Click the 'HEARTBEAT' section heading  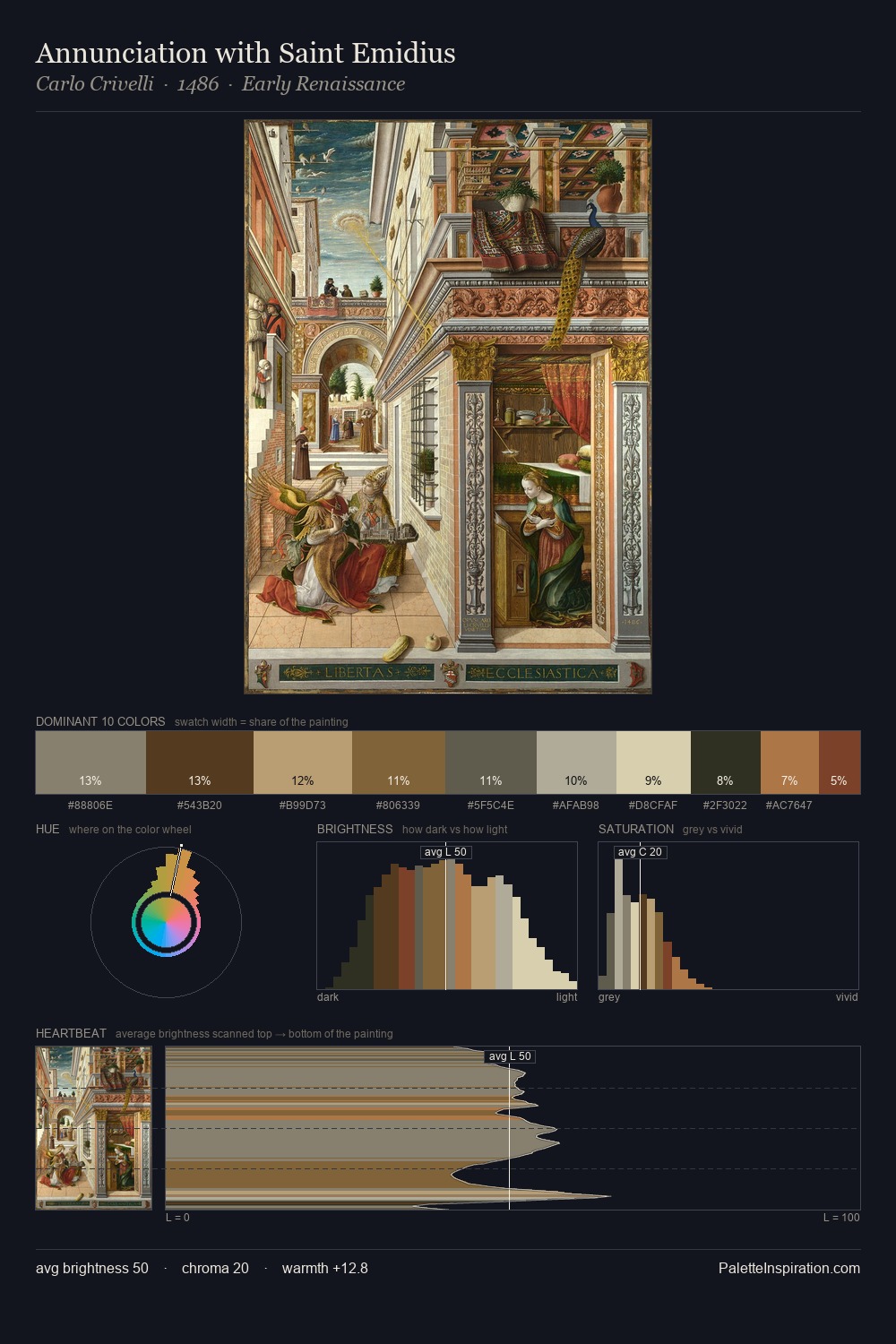[x=71, y=1033]
